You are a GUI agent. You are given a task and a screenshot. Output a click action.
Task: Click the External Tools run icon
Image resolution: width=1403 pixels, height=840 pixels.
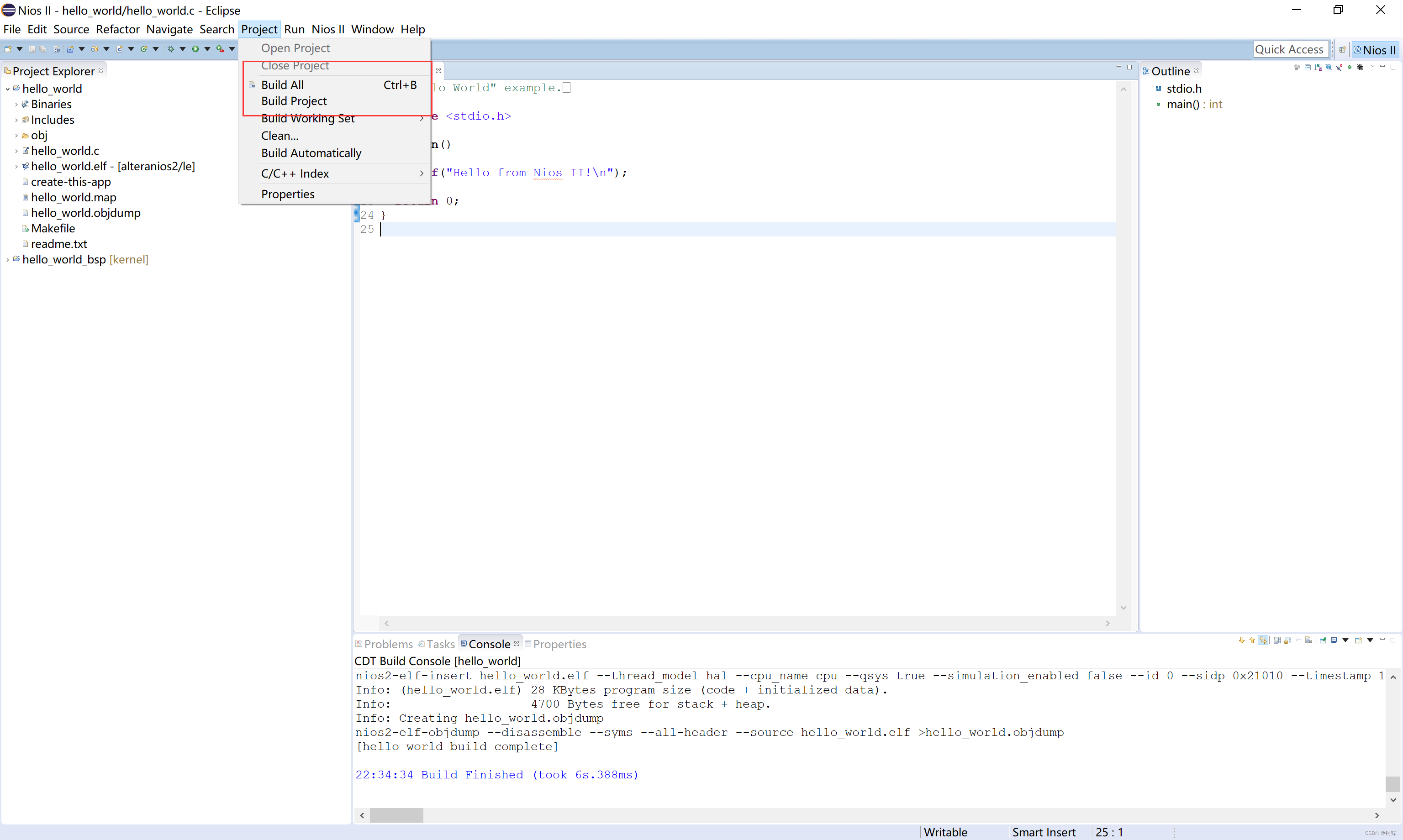(x=220, y=49)
